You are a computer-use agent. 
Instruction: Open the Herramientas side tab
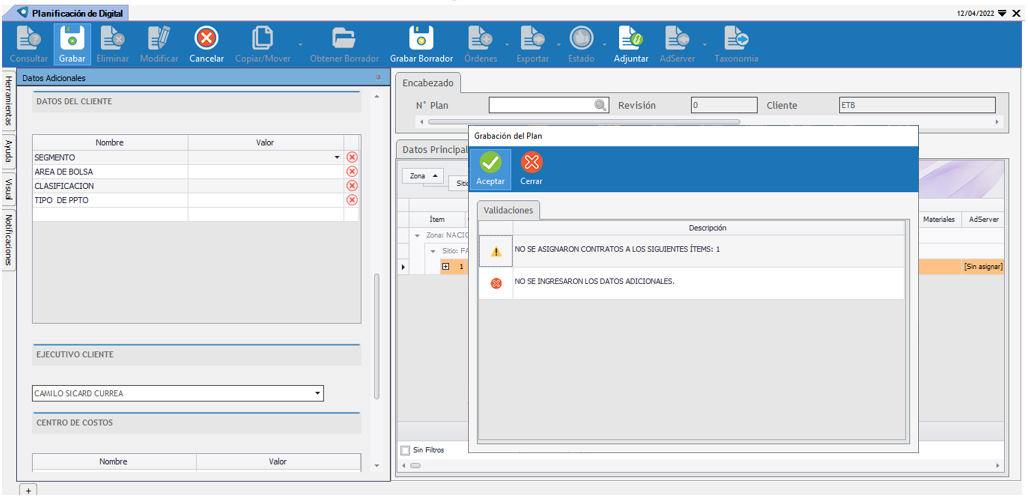(8, 100)
